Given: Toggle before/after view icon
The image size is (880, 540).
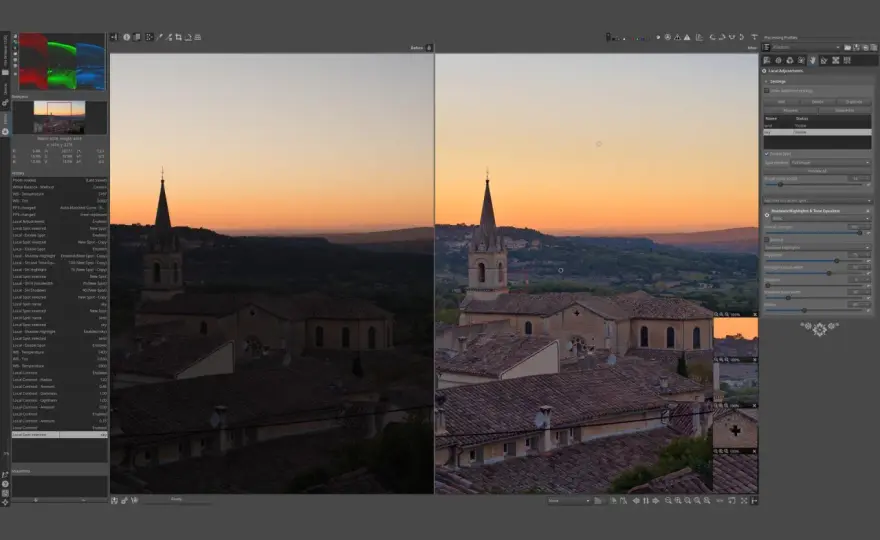Looking at the screenshot, I should [x=137, y=37].
